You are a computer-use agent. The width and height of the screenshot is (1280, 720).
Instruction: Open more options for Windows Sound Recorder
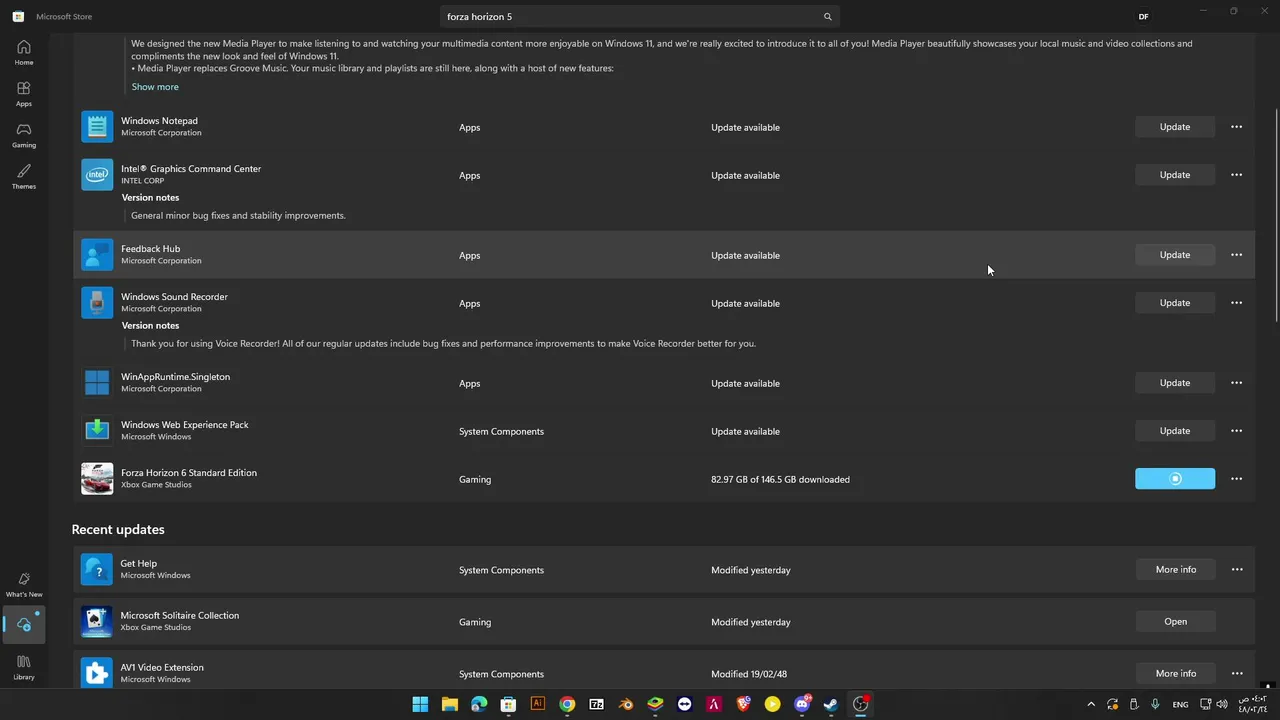pos(1236,303)
